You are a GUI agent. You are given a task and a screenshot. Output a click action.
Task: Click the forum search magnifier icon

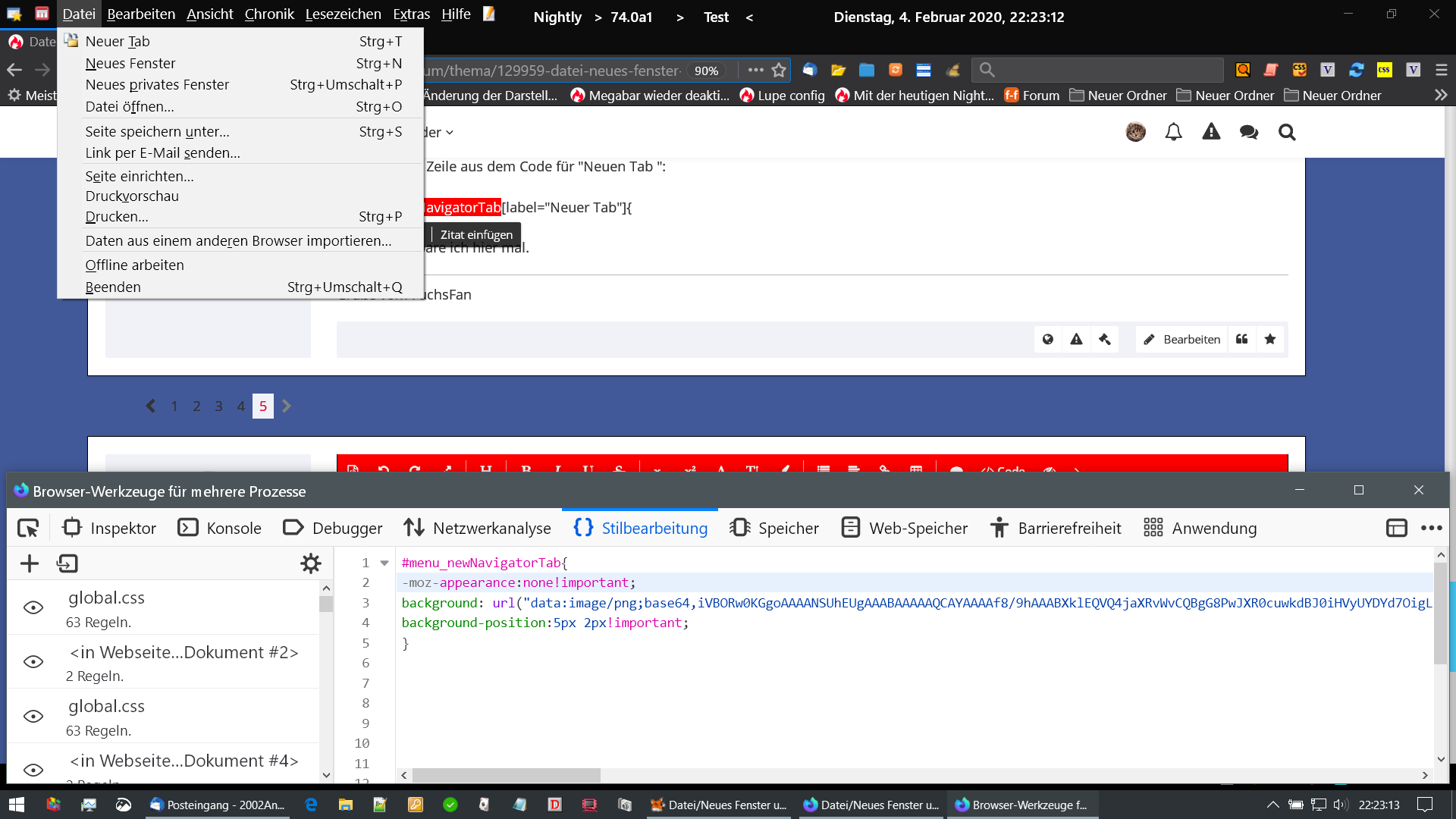click(x=1286, y=132)
